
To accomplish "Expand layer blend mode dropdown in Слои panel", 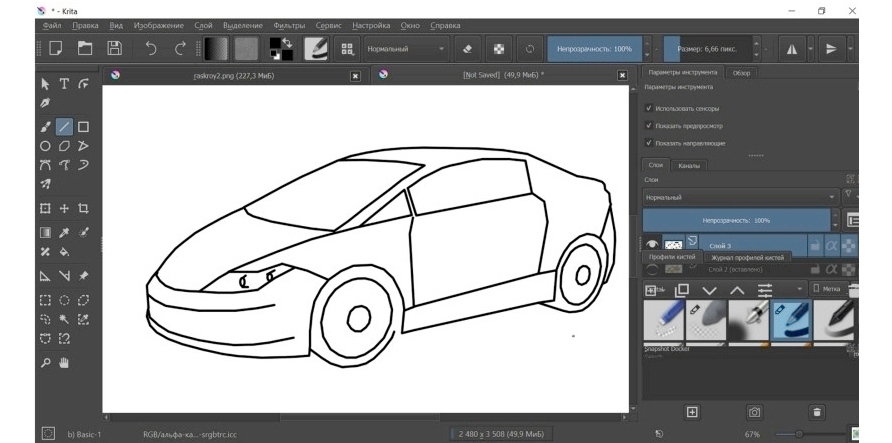I will pyautogui.click(x=740, y=198).
